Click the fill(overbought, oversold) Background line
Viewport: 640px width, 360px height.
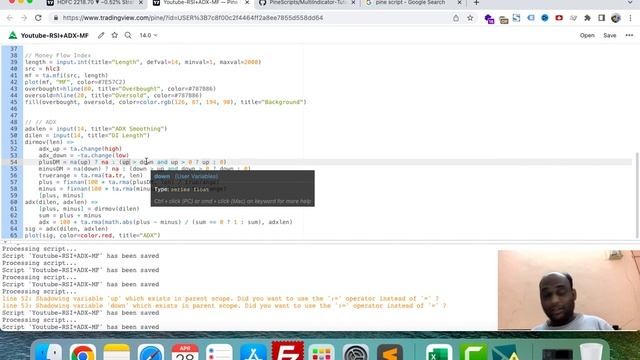point(165,102)
